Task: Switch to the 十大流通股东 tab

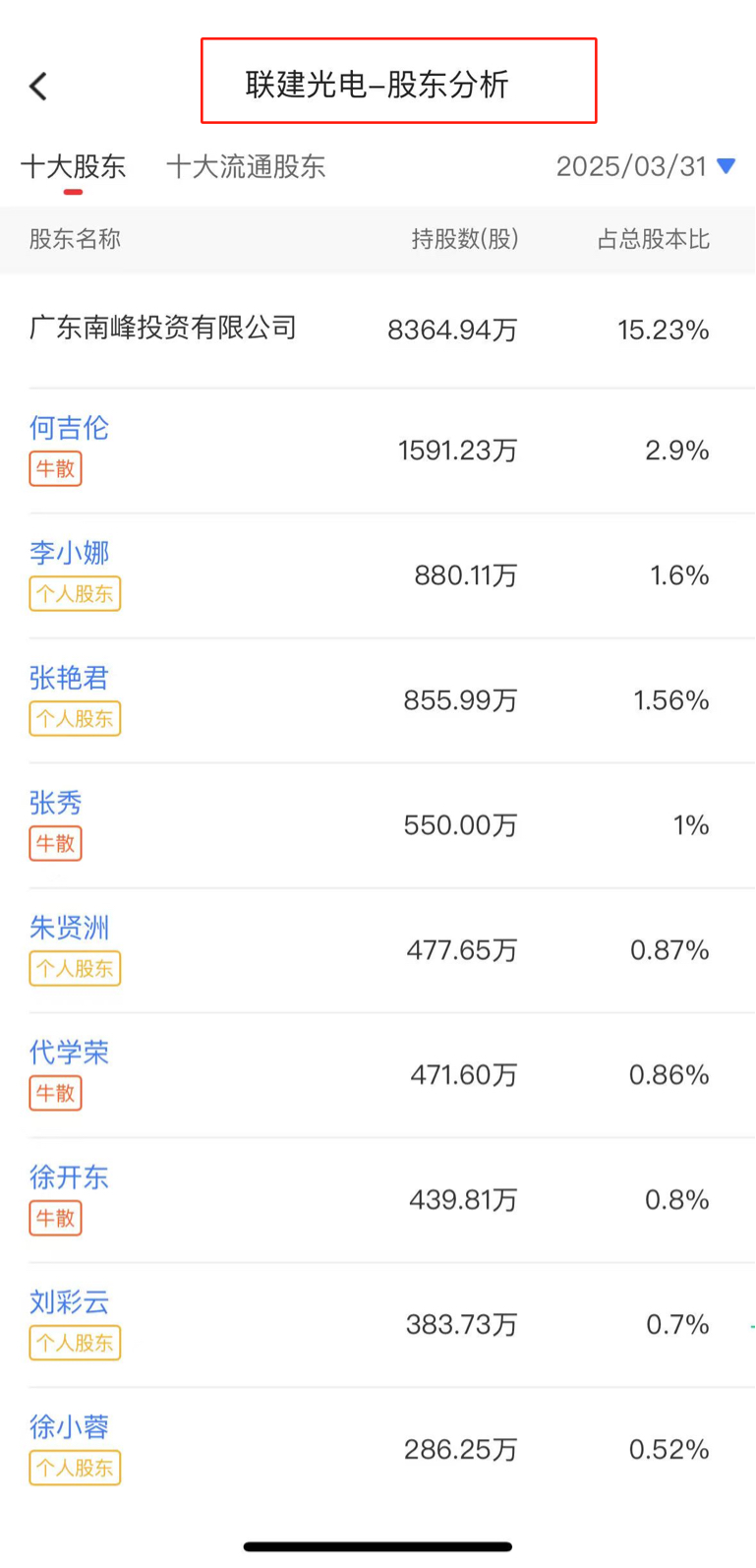Action: [x=246, y=166]
